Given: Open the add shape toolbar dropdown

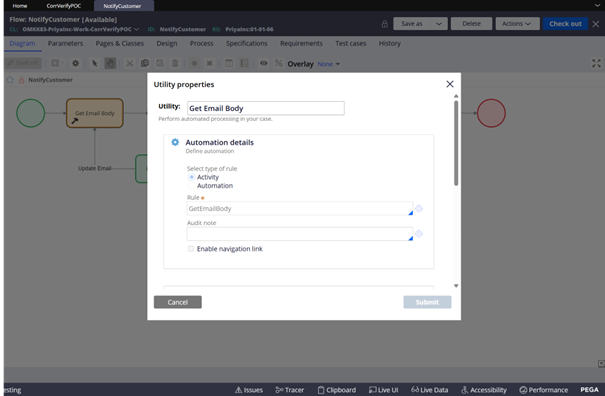Looking at the screenshot, I should [57, 63].
